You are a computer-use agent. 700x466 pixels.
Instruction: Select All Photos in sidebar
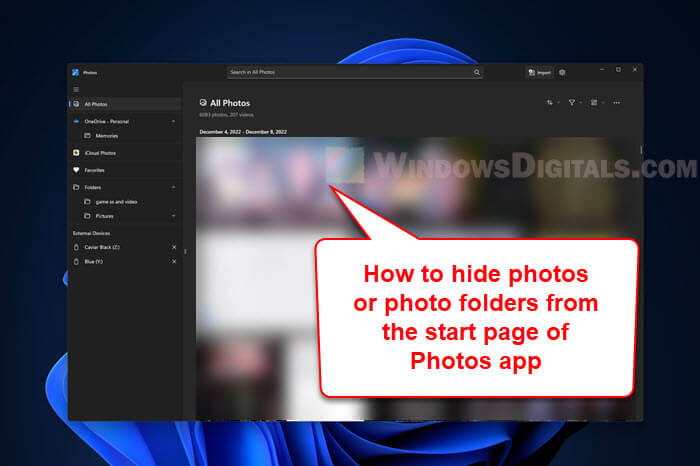125,104
